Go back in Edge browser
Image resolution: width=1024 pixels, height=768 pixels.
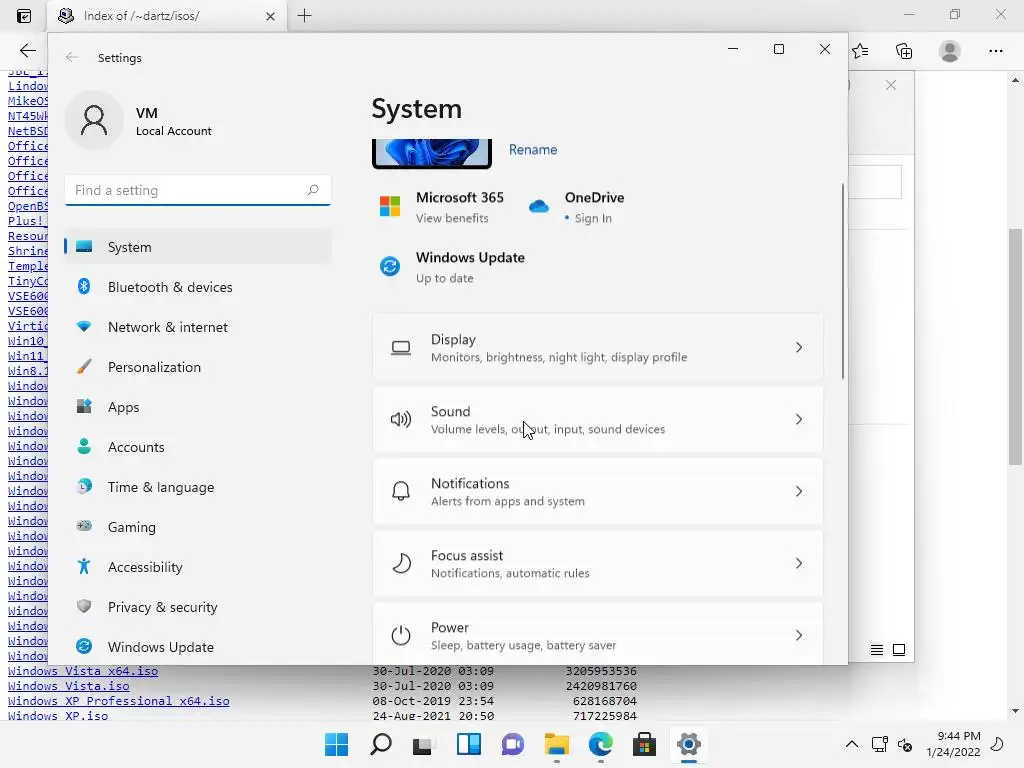27,51
